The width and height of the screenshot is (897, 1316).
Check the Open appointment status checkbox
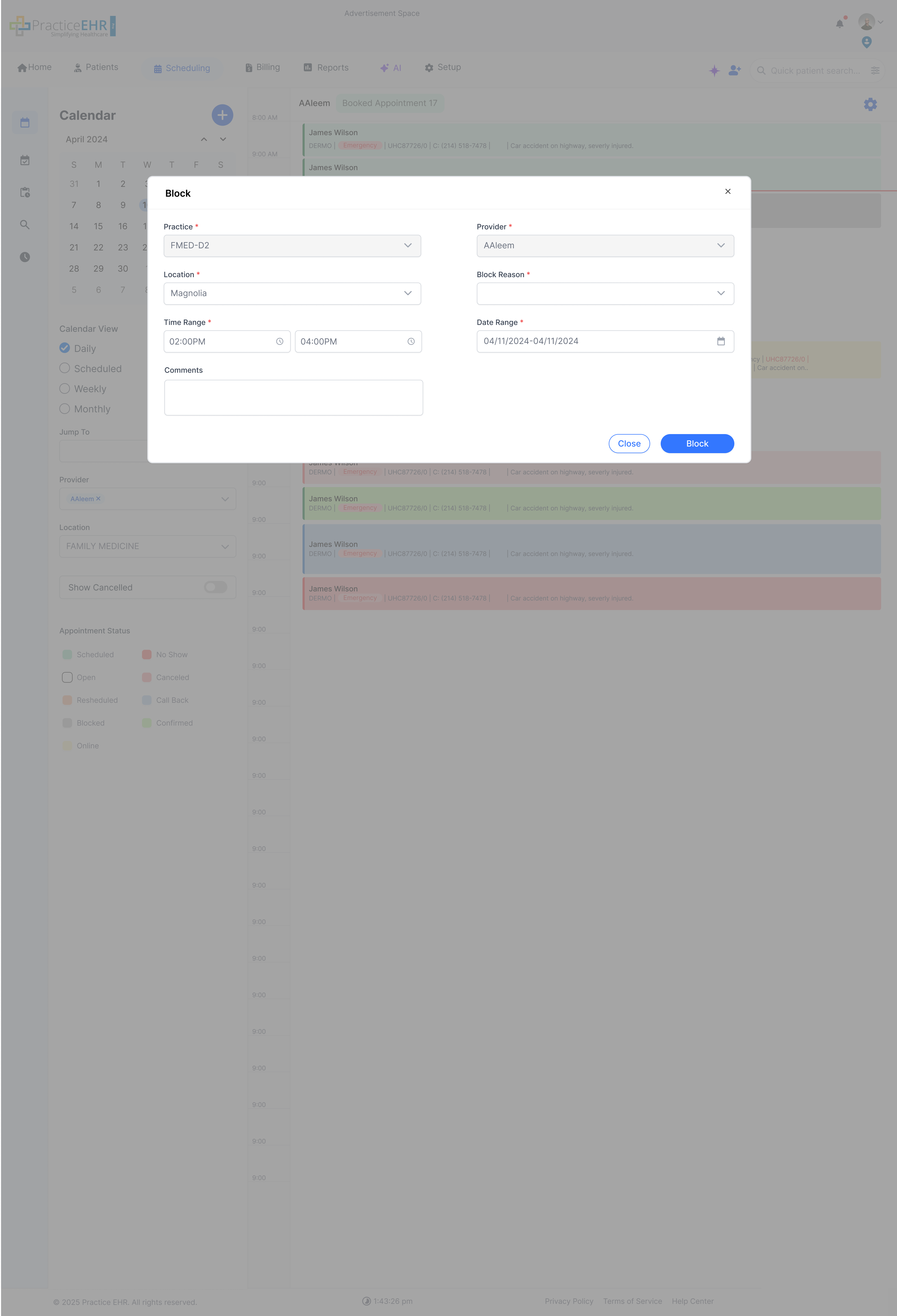coord(67,677)
